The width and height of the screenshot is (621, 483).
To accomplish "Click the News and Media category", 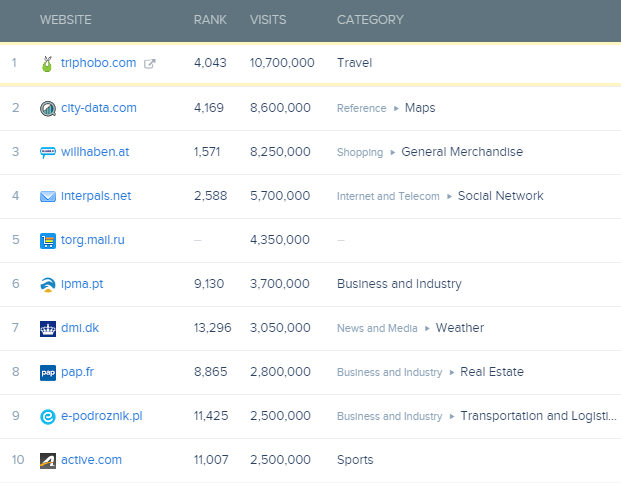I will pyautogui.click(x=377, y=328).
